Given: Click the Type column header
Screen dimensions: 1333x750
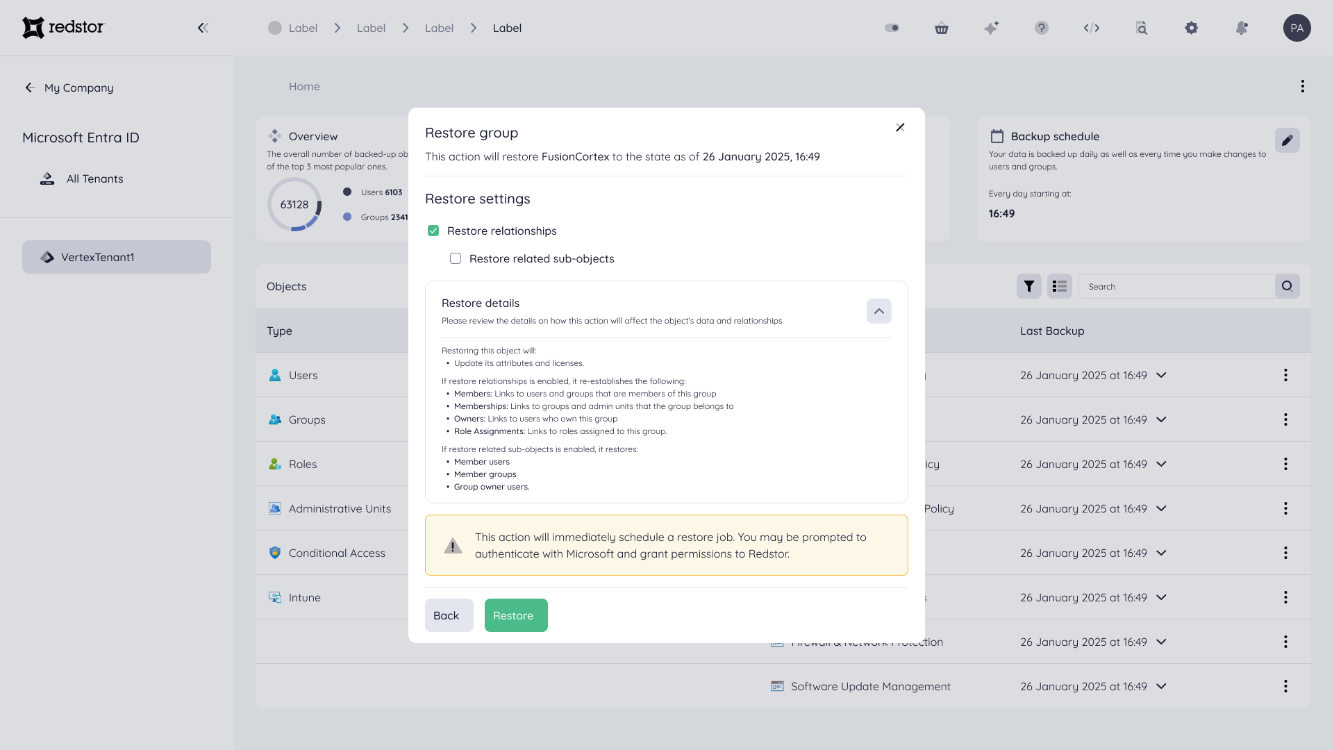Looking at the screenshot, I should (279, 331).
